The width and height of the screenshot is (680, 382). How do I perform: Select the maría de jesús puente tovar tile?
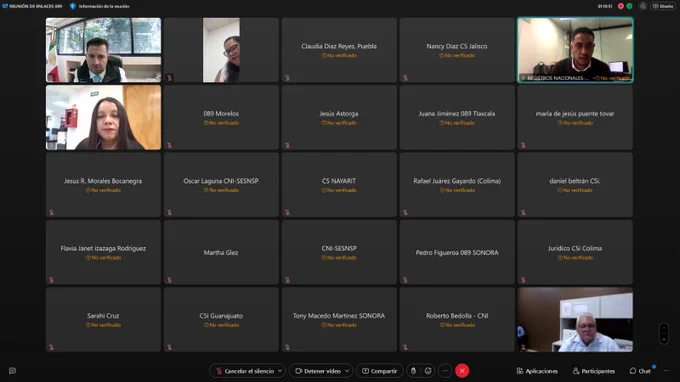point(575,117)
